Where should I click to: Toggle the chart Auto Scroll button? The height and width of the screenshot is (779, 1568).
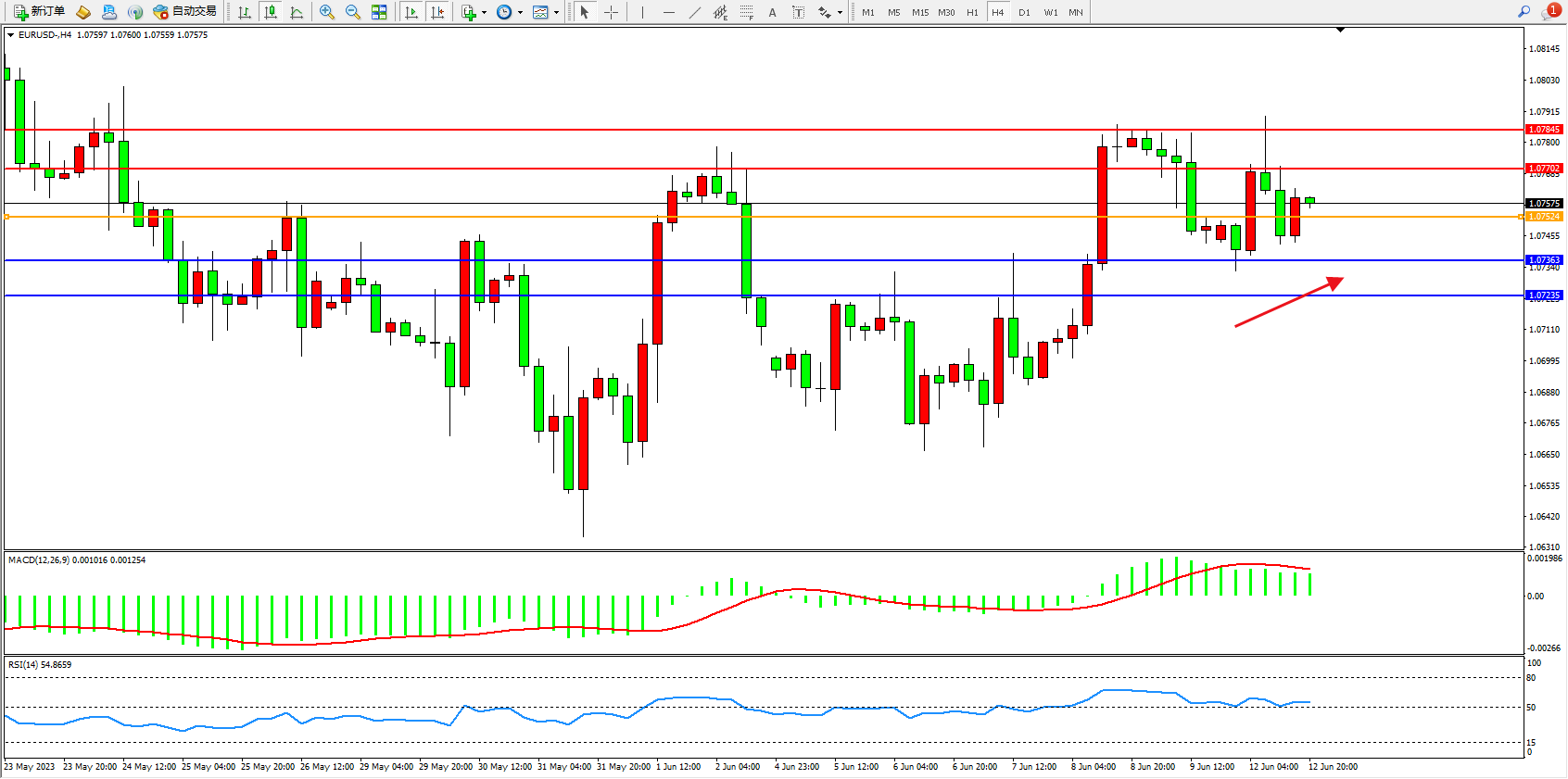[x=411, y=12]
